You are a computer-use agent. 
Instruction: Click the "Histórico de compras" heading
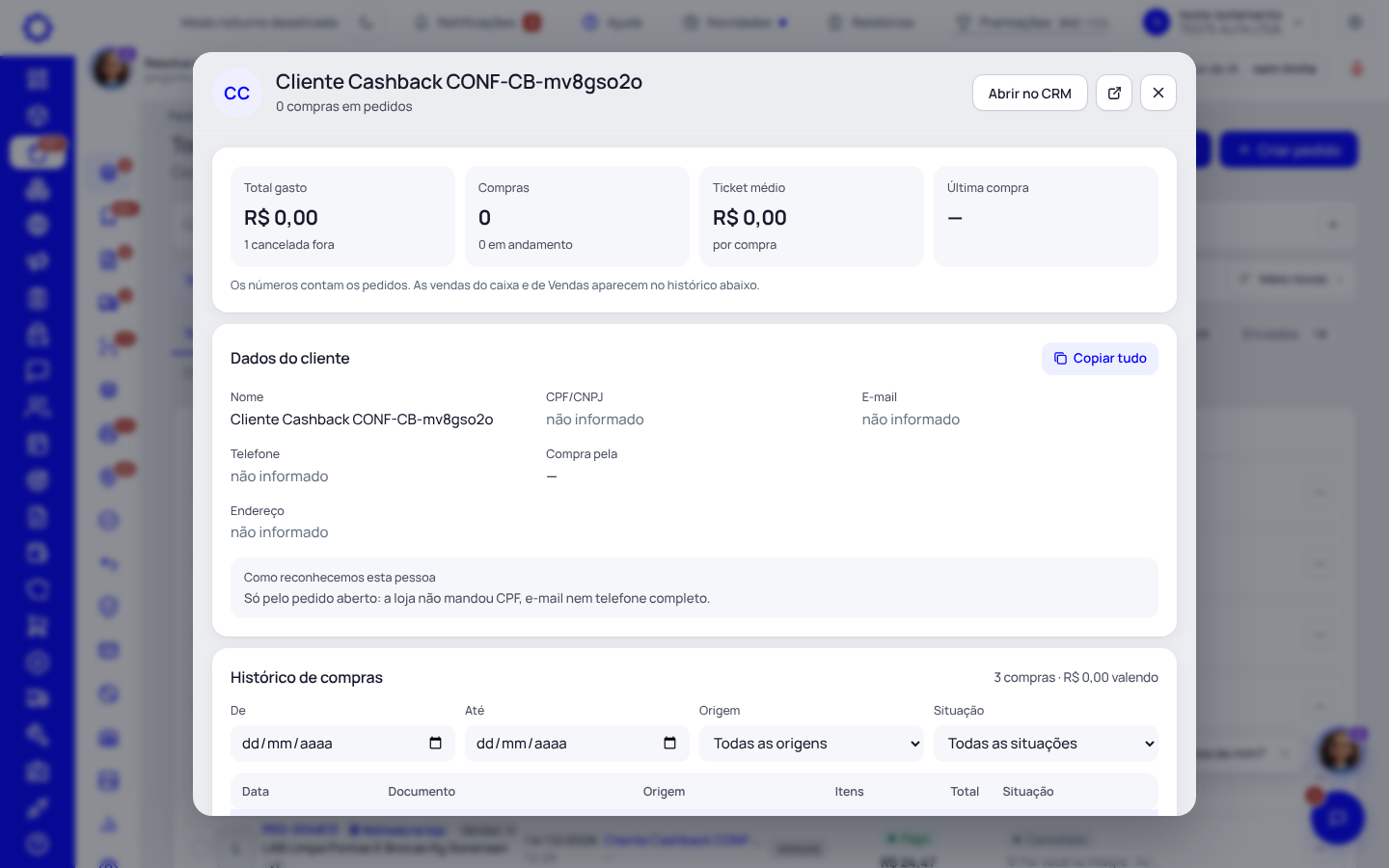point(307,678)
